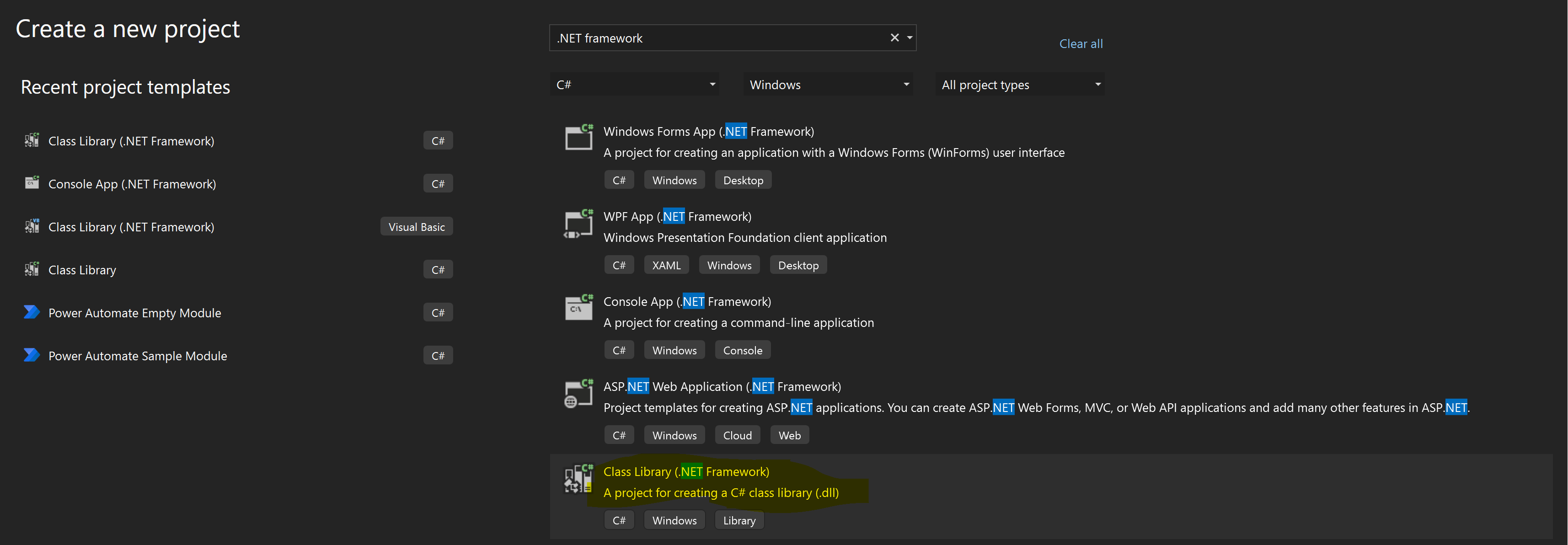1568x545 pixels.
Task: Click command-line application description text
Action: 739,323
